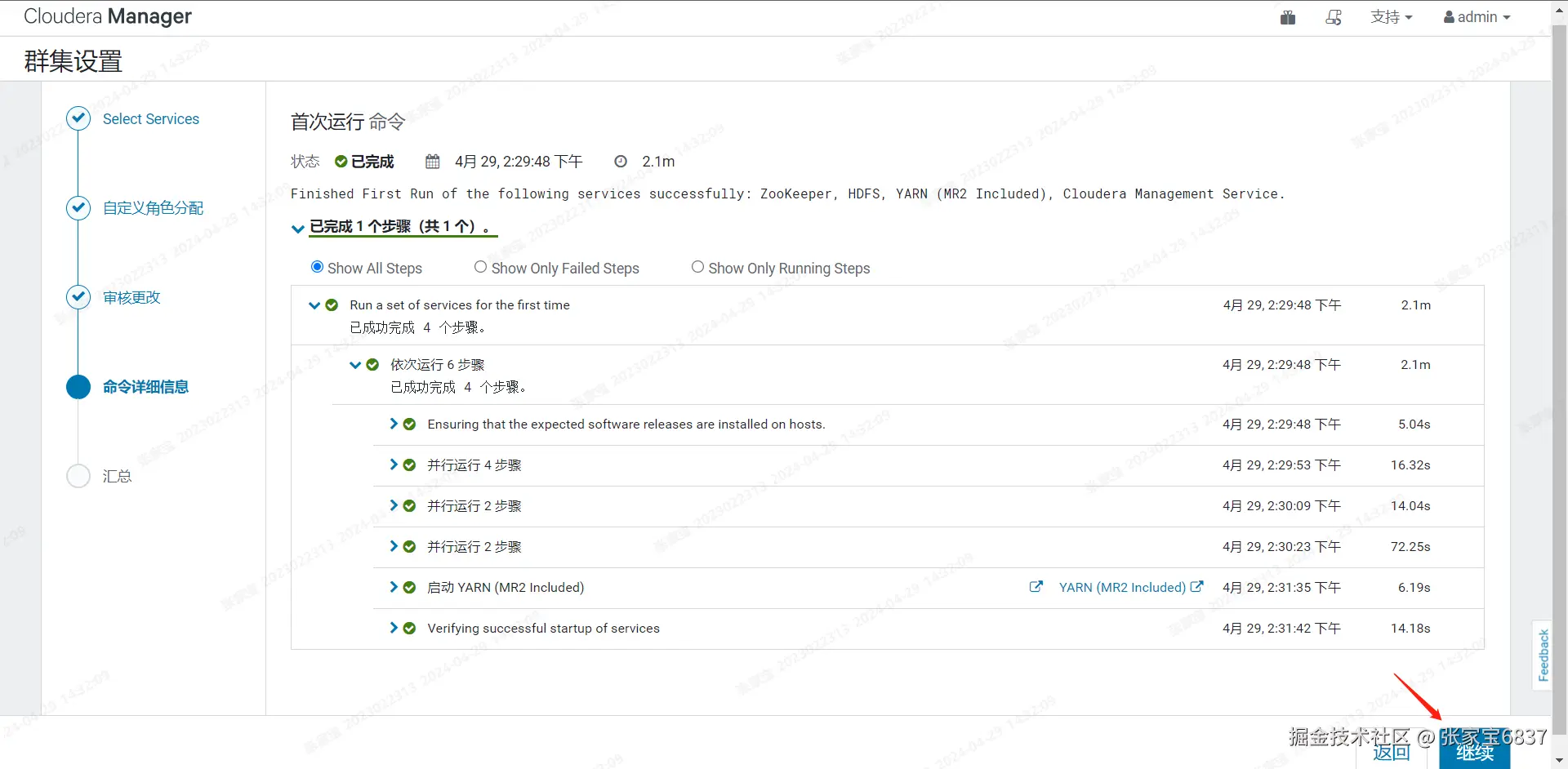Go to the Select Services step

coord(151,119)
